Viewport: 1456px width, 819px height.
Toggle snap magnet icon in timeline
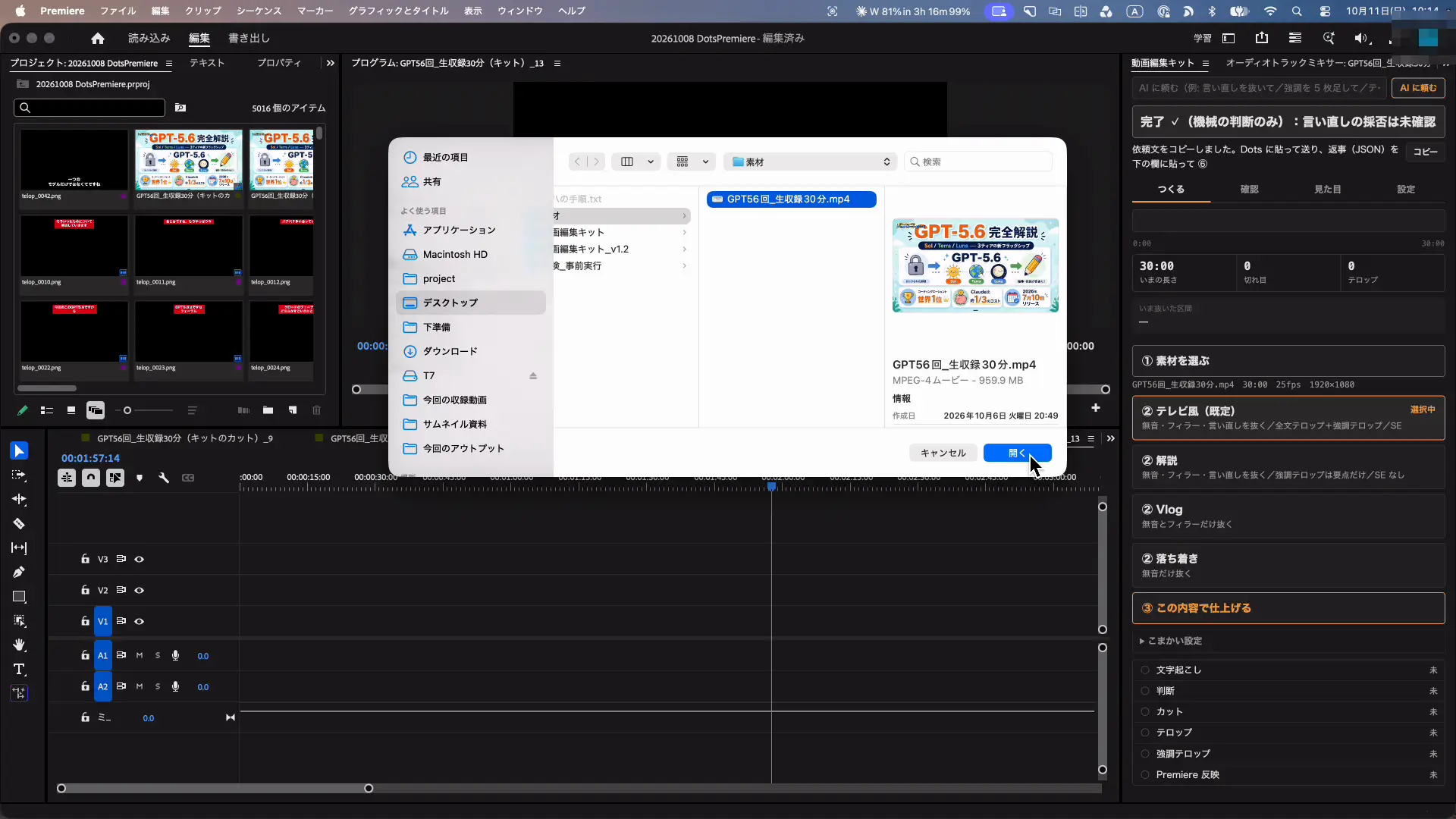(x=91, y=478)
